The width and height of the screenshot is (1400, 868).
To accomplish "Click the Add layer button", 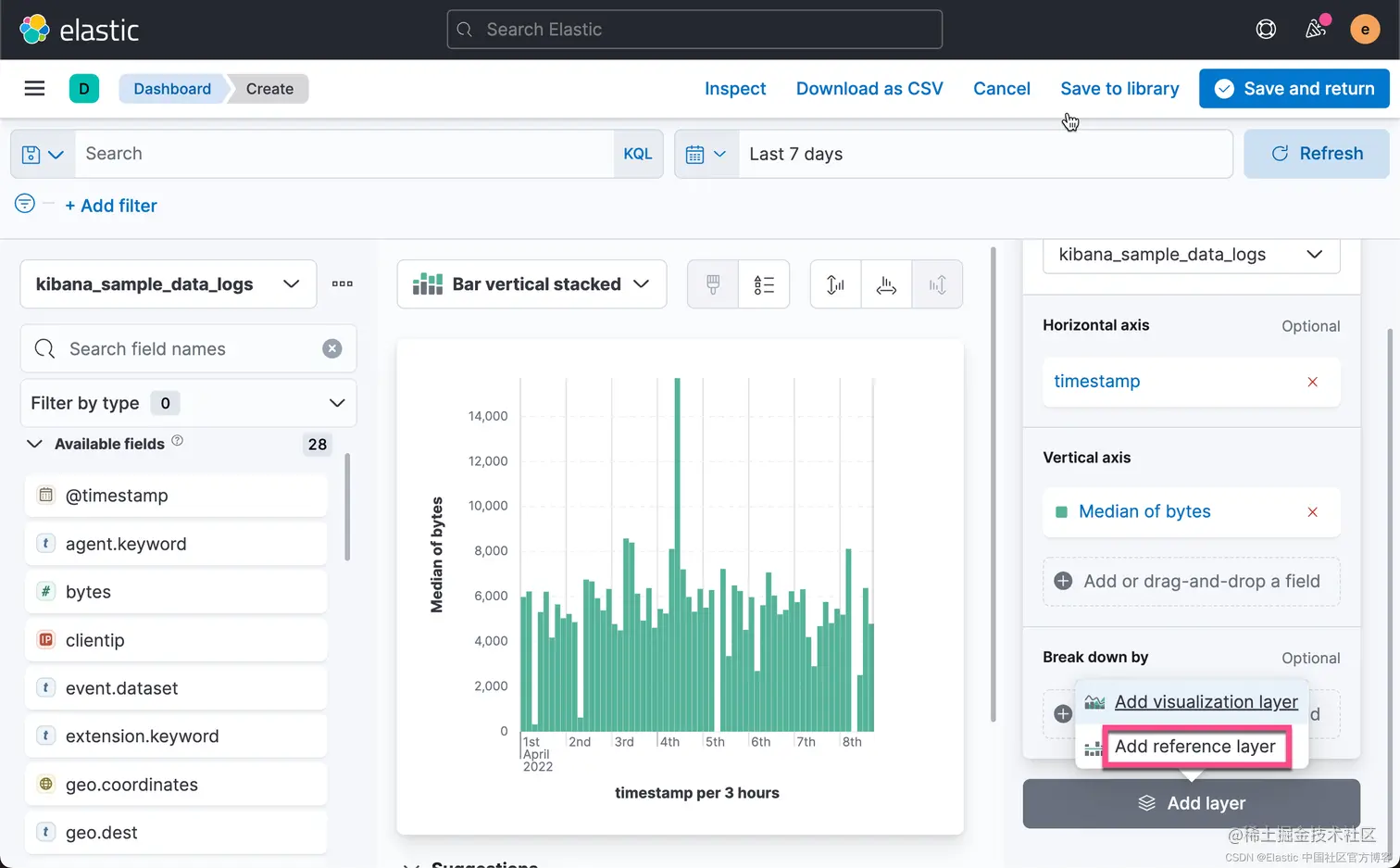I will pos(1192,803).
